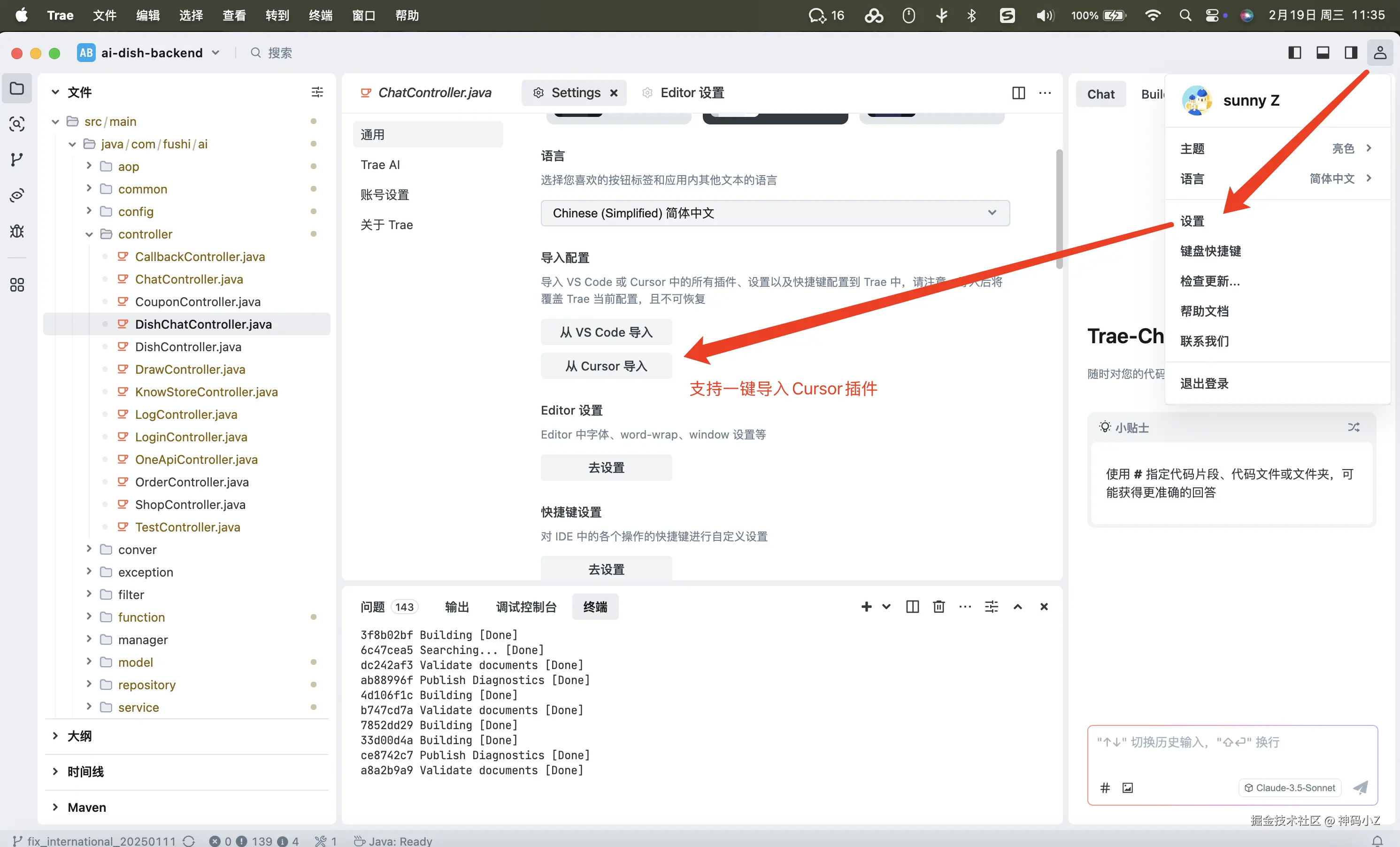Open the Source Control sidebar icon
This screenshot has height=847, width=1400.
[16, 160]
